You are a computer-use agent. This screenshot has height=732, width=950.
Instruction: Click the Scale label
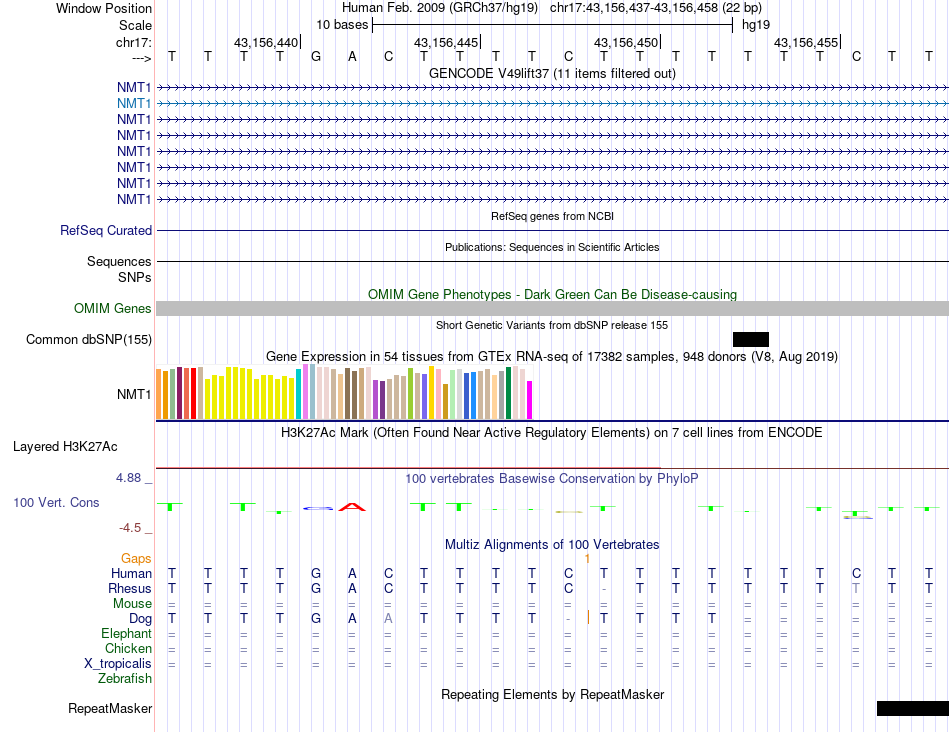pos(136,25)
